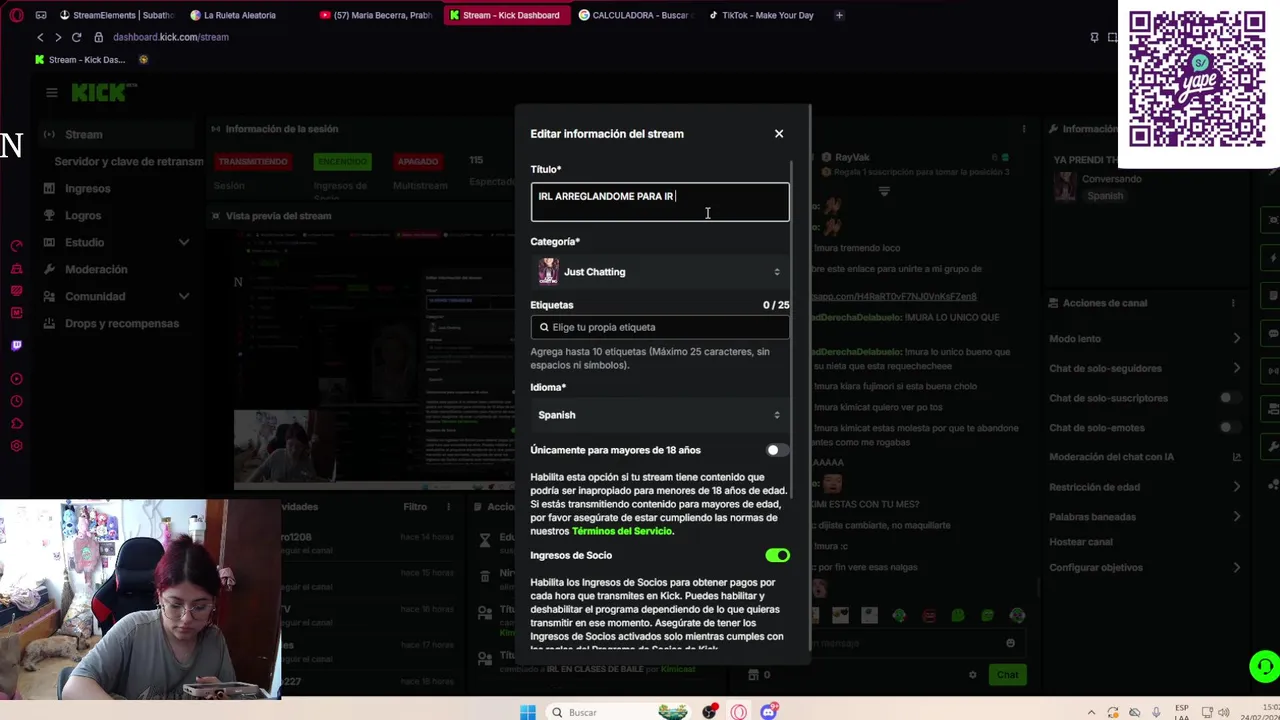Open Windows Start menu
This screenshot has height=720, width=1280.
(527, 712)
